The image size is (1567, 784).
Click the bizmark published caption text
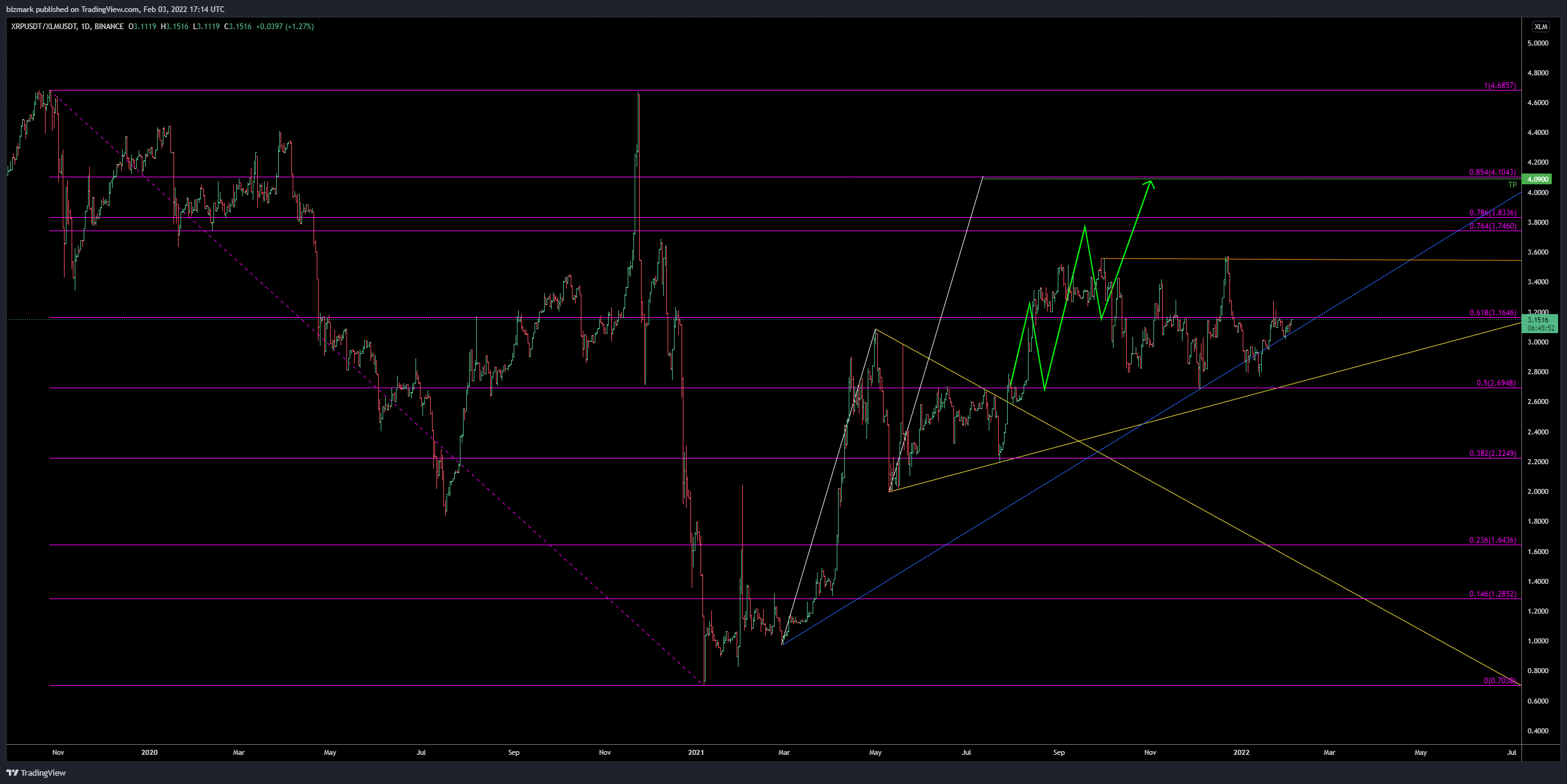(115, 9)
